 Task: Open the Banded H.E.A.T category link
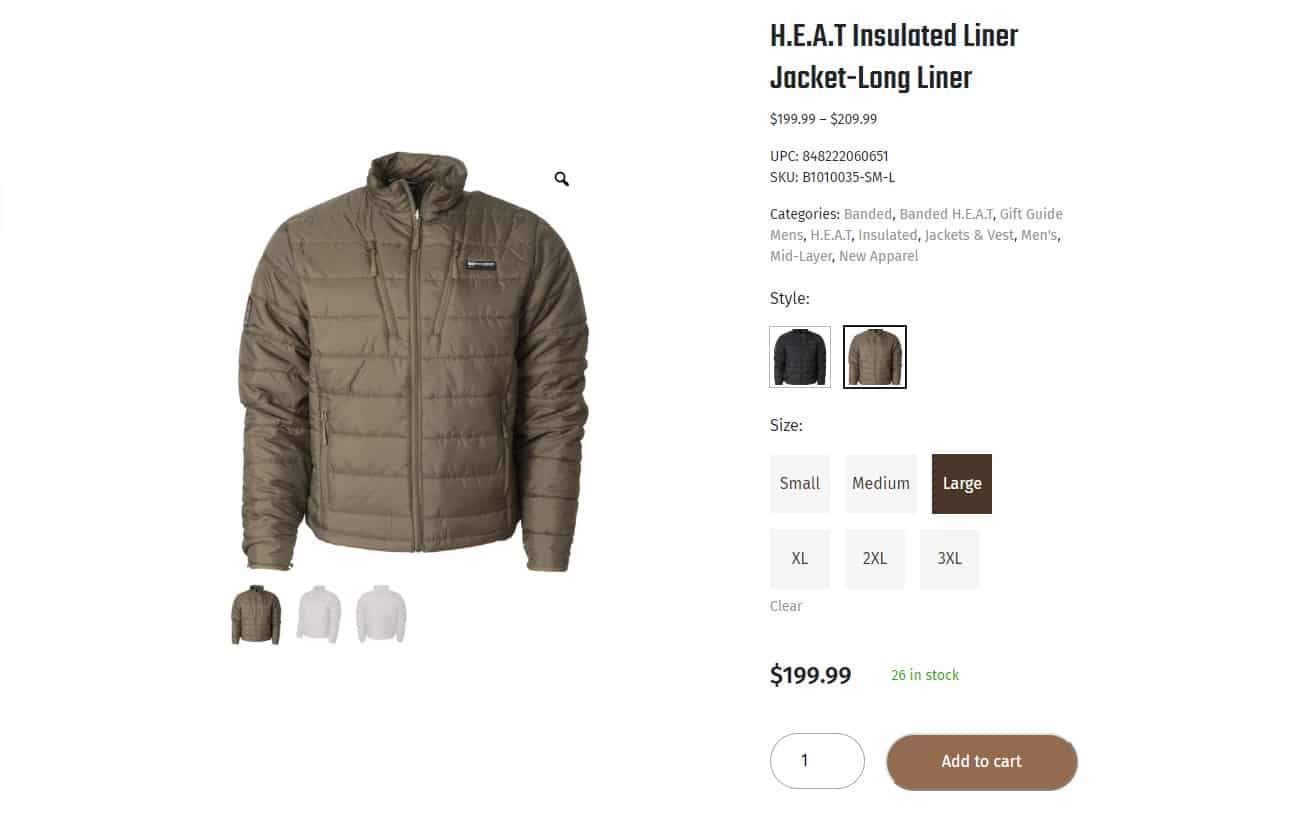coord(946,214)
